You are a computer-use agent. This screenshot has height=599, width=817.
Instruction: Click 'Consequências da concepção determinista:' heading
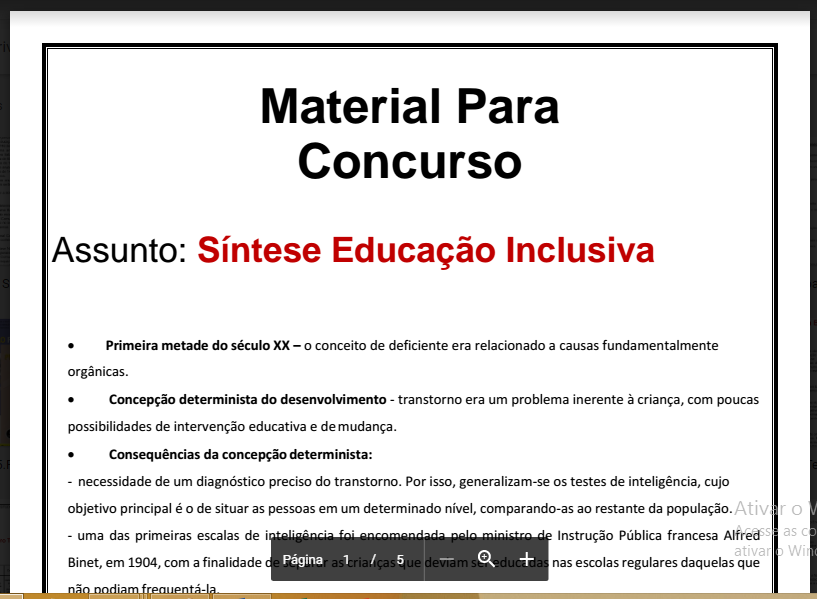[240, 454]
